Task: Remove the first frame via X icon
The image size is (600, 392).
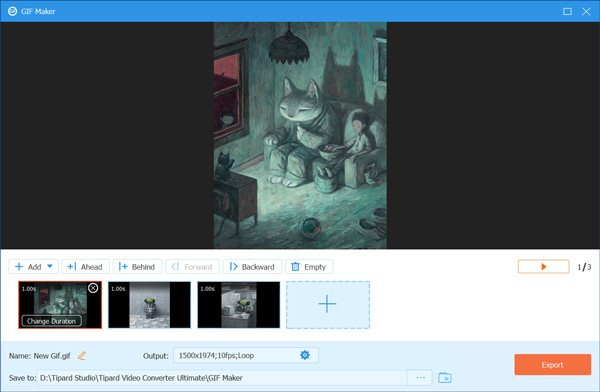Action: click(93, 288)
